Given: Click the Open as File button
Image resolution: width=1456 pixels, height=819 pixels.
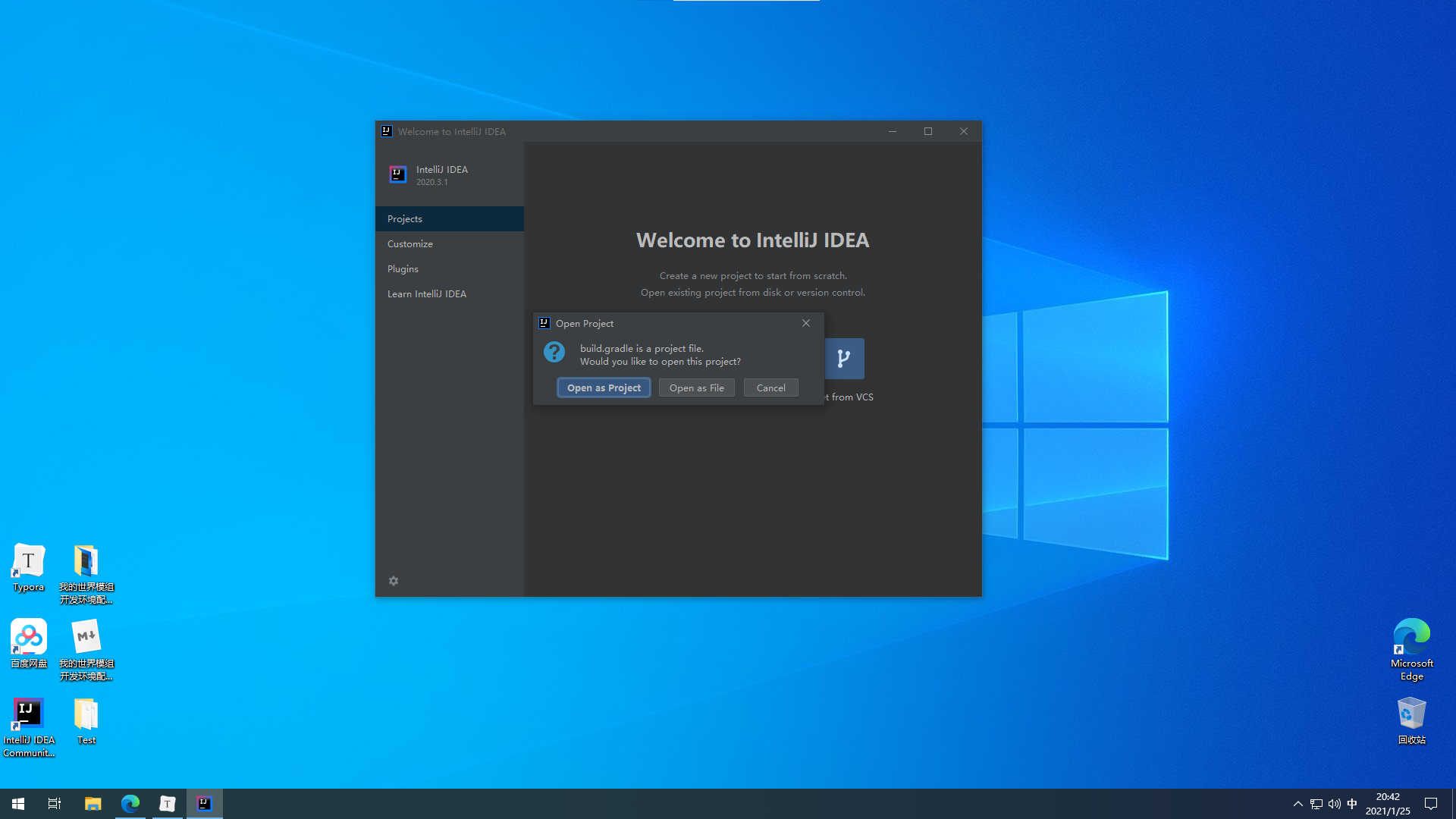Looking at the screenshot, I should click(x=696, y=388).
